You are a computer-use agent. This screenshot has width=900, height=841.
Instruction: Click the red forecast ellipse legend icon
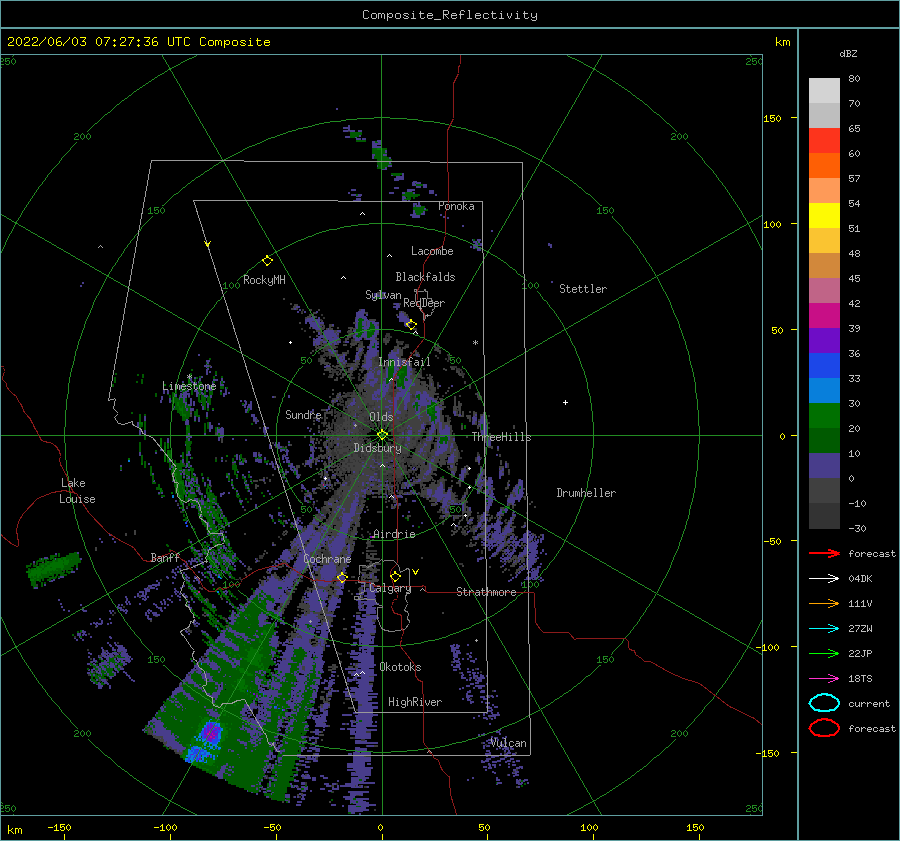824,728
